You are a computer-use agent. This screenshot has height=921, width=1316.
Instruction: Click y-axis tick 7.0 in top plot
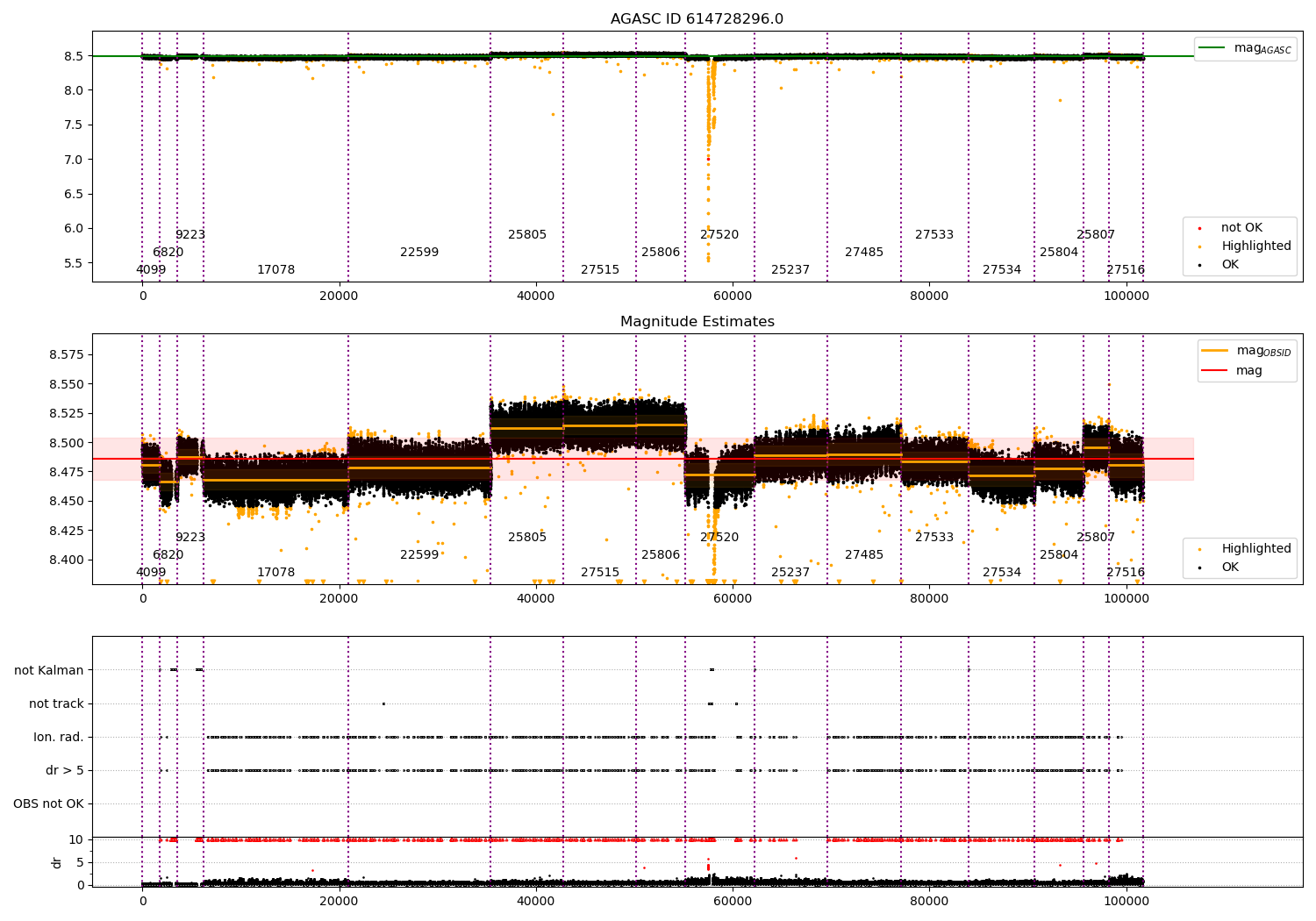click(74, 160)
